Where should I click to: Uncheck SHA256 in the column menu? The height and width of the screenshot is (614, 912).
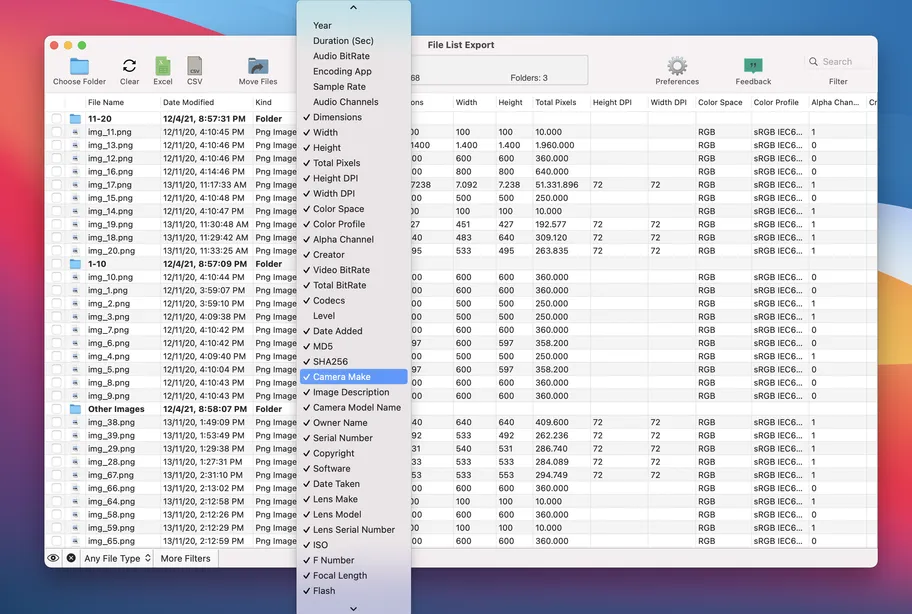pyautogui.click(x=354, y=361)
